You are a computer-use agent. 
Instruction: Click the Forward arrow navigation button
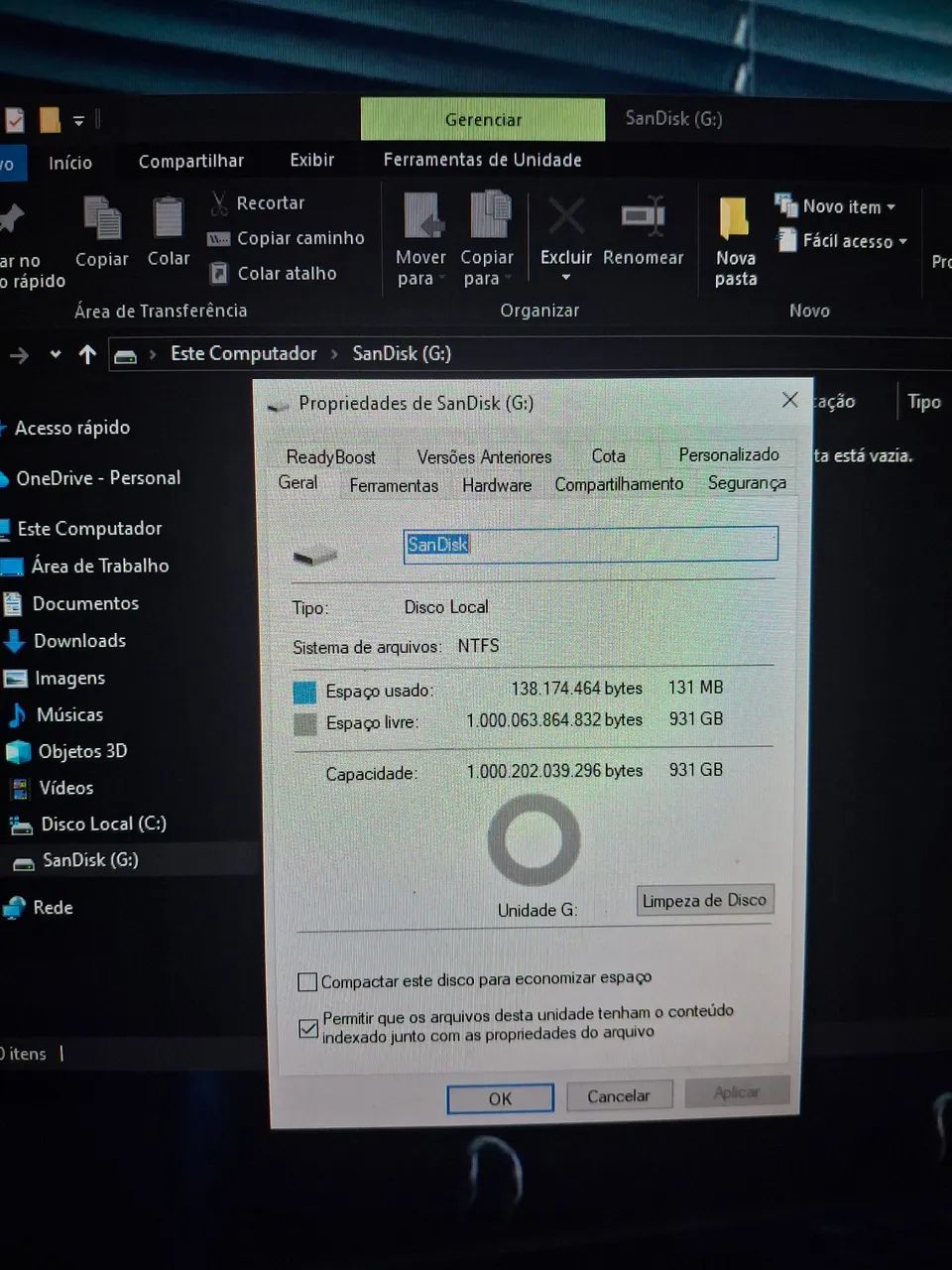coord(19,354)
